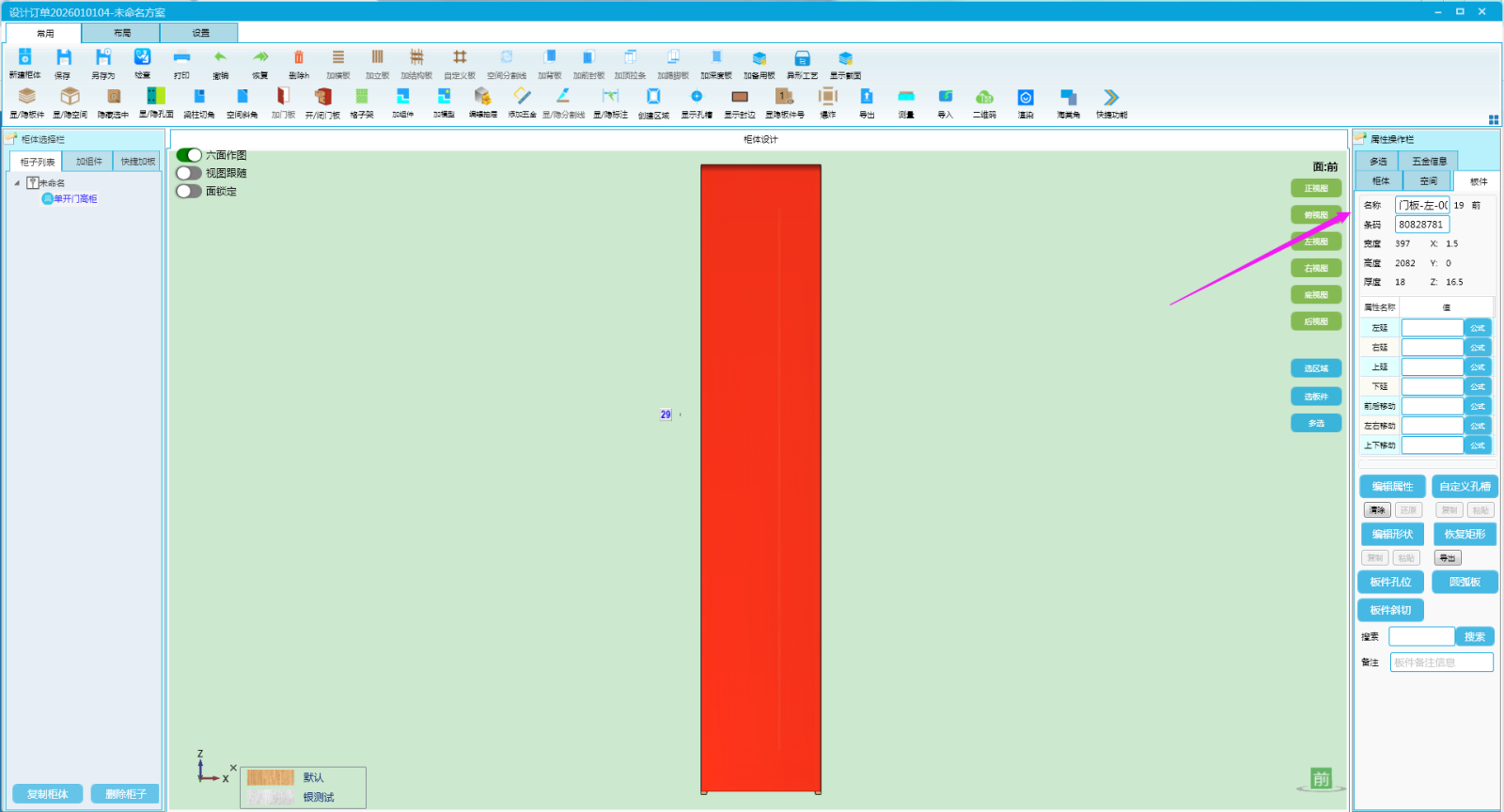Select the 默认 wood material swatch

(x=271, y=777)
